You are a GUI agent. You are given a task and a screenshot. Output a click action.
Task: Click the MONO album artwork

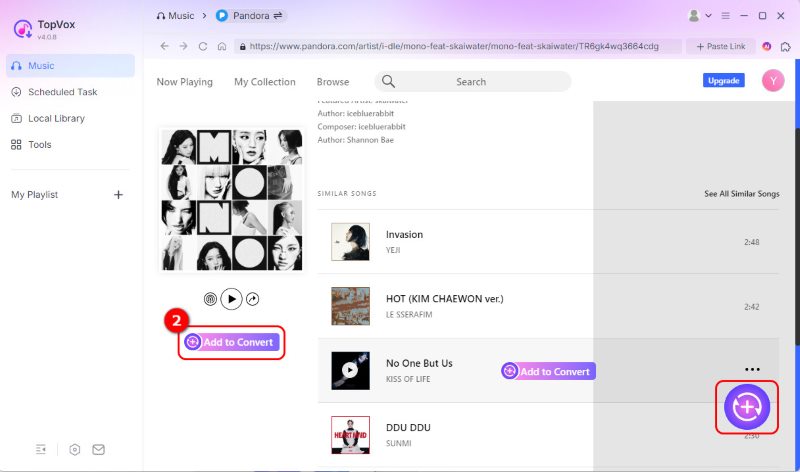[x=232, y=200]
